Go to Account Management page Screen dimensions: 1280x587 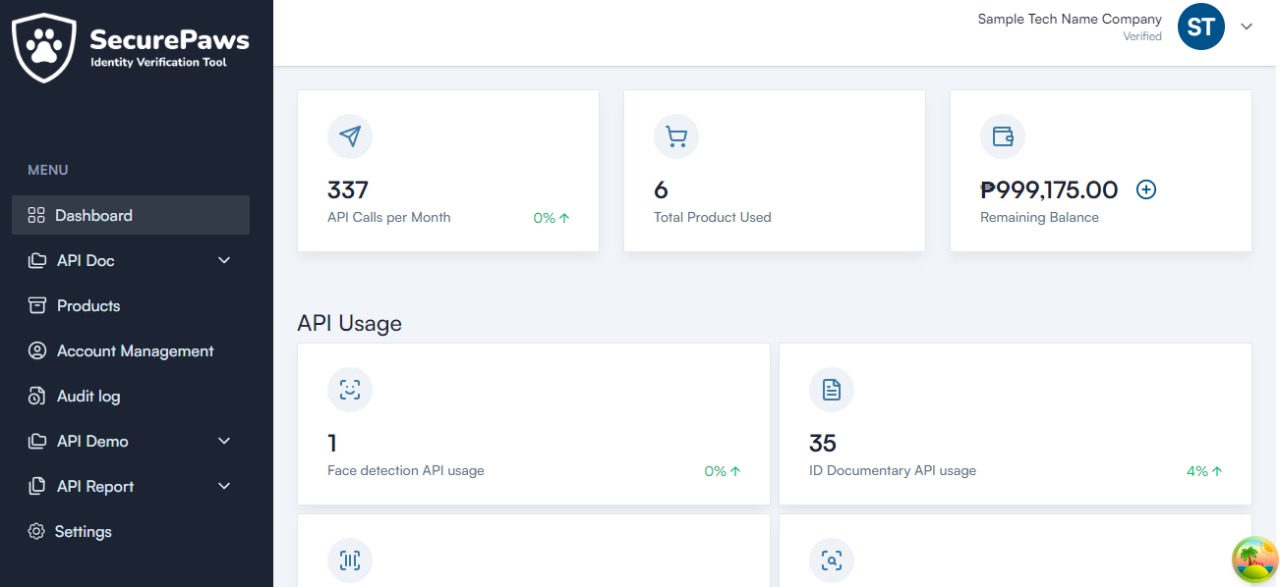tap(135, 351)
